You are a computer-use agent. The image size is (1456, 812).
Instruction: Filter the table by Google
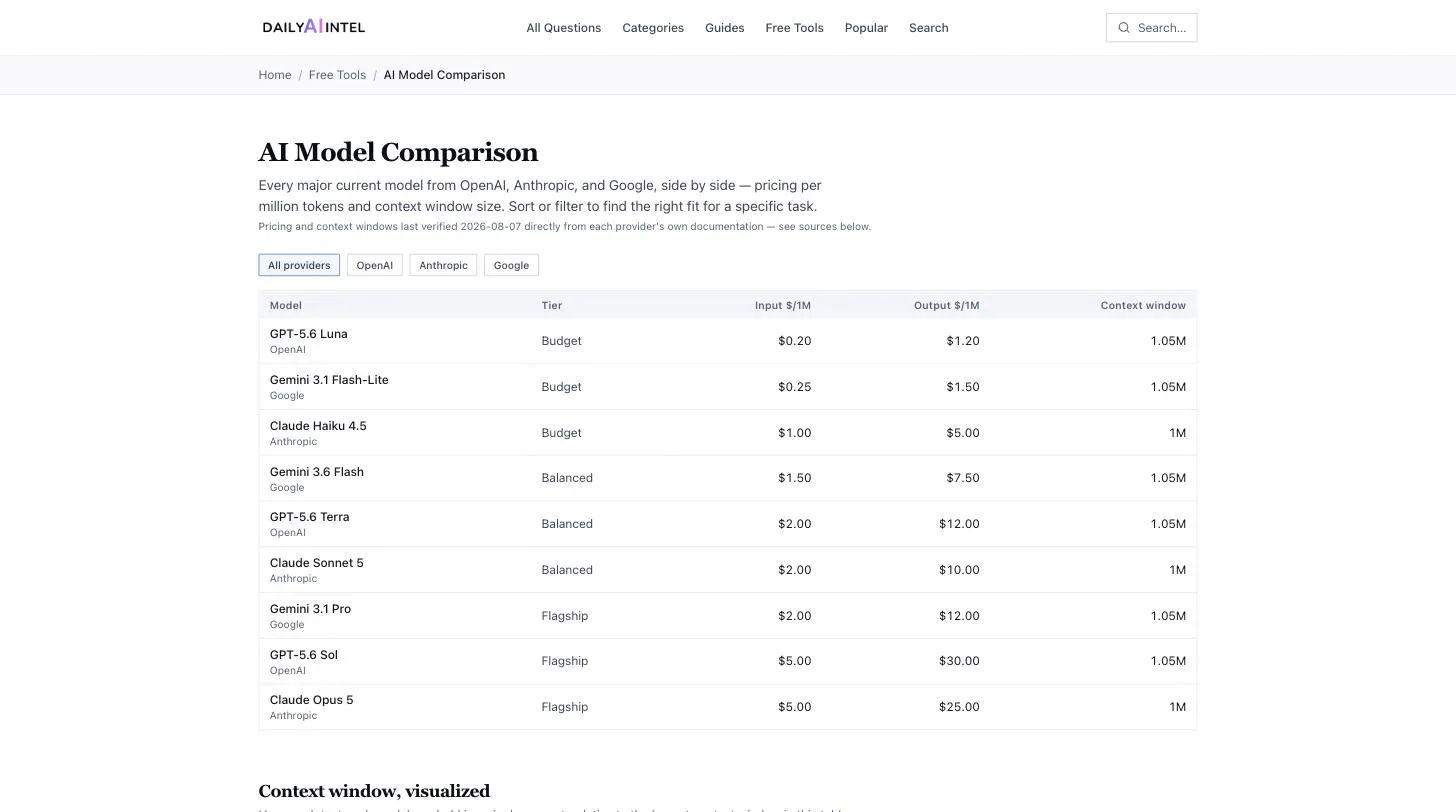(x=511, y=265)
